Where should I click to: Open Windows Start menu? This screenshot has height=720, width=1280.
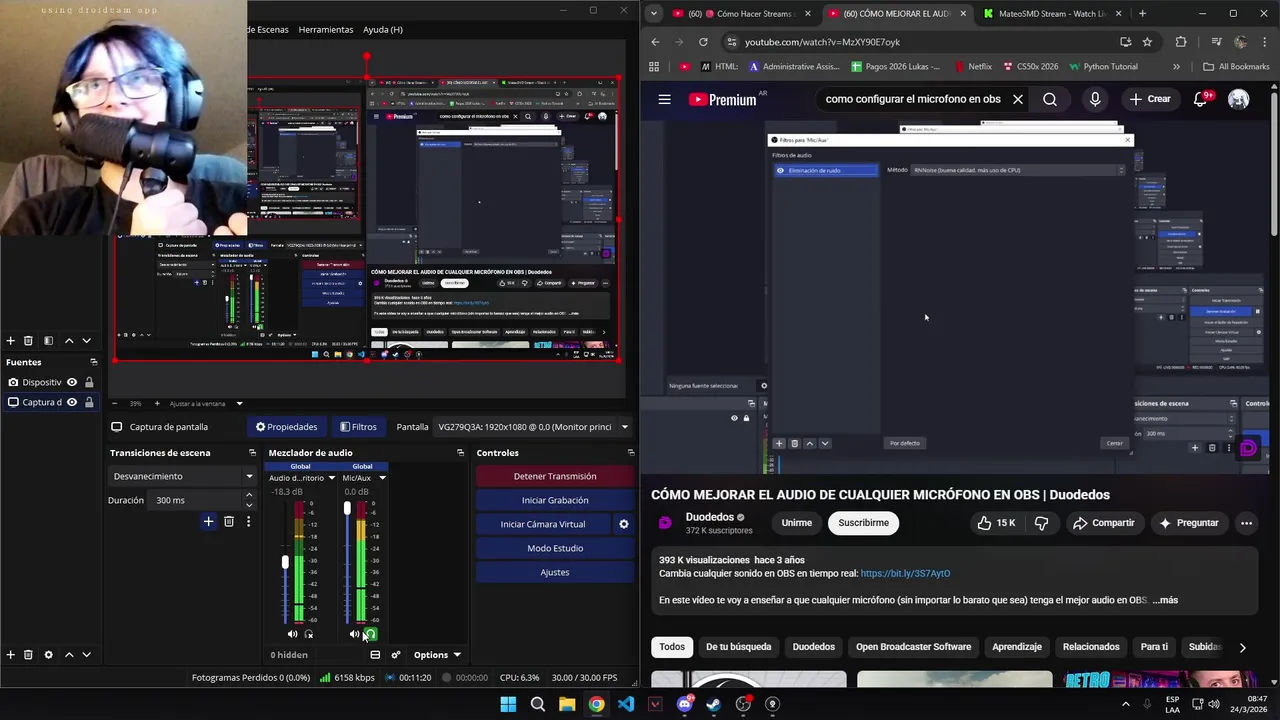pyautogui.click(x=508, y=704)
